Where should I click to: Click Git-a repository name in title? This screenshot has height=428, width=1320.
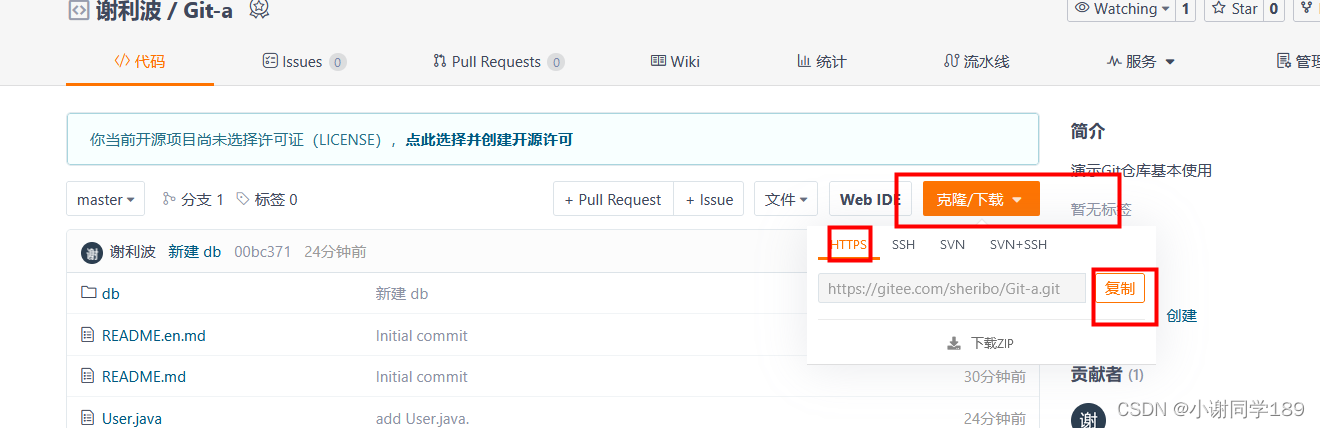point(207,10)
